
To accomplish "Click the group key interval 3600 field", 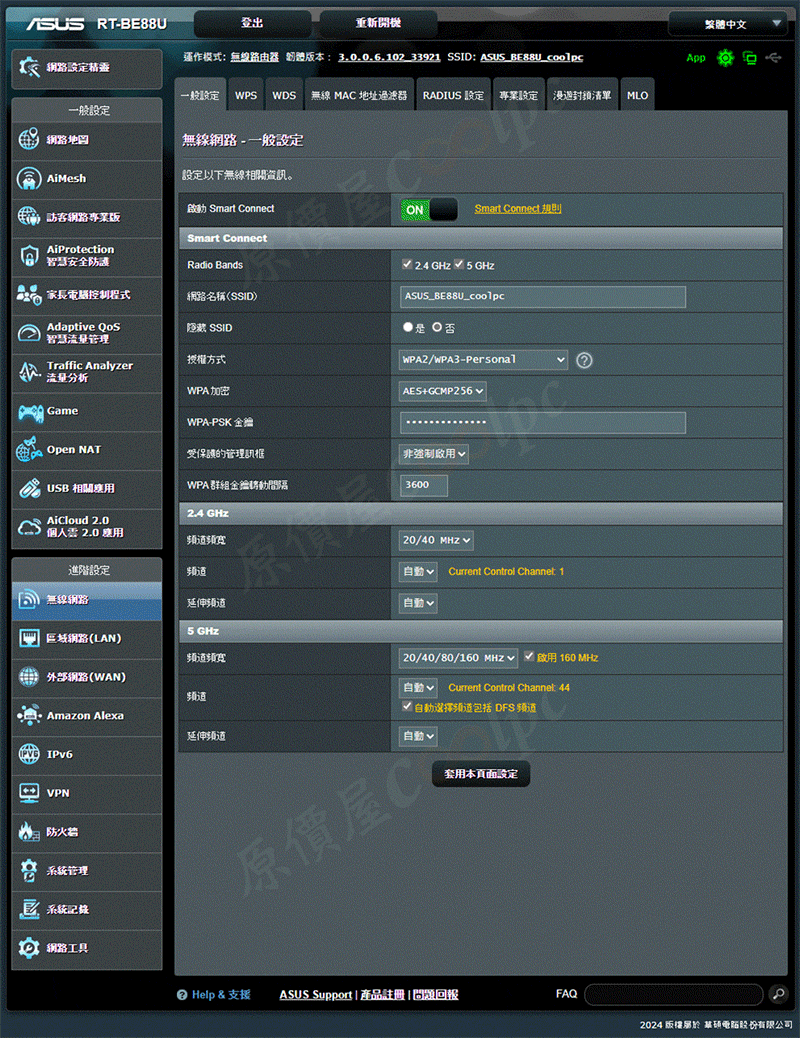I will pyautogui.click(x=424, y=485).
